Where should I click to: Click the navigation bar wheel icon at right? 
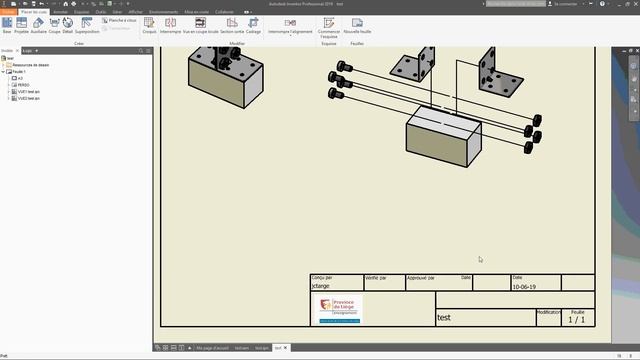point(633,66)
